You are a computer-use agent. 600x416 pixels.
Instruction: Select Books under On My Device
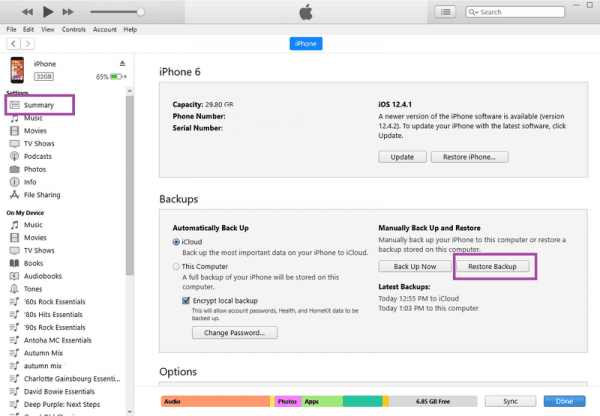click(33, 263)
